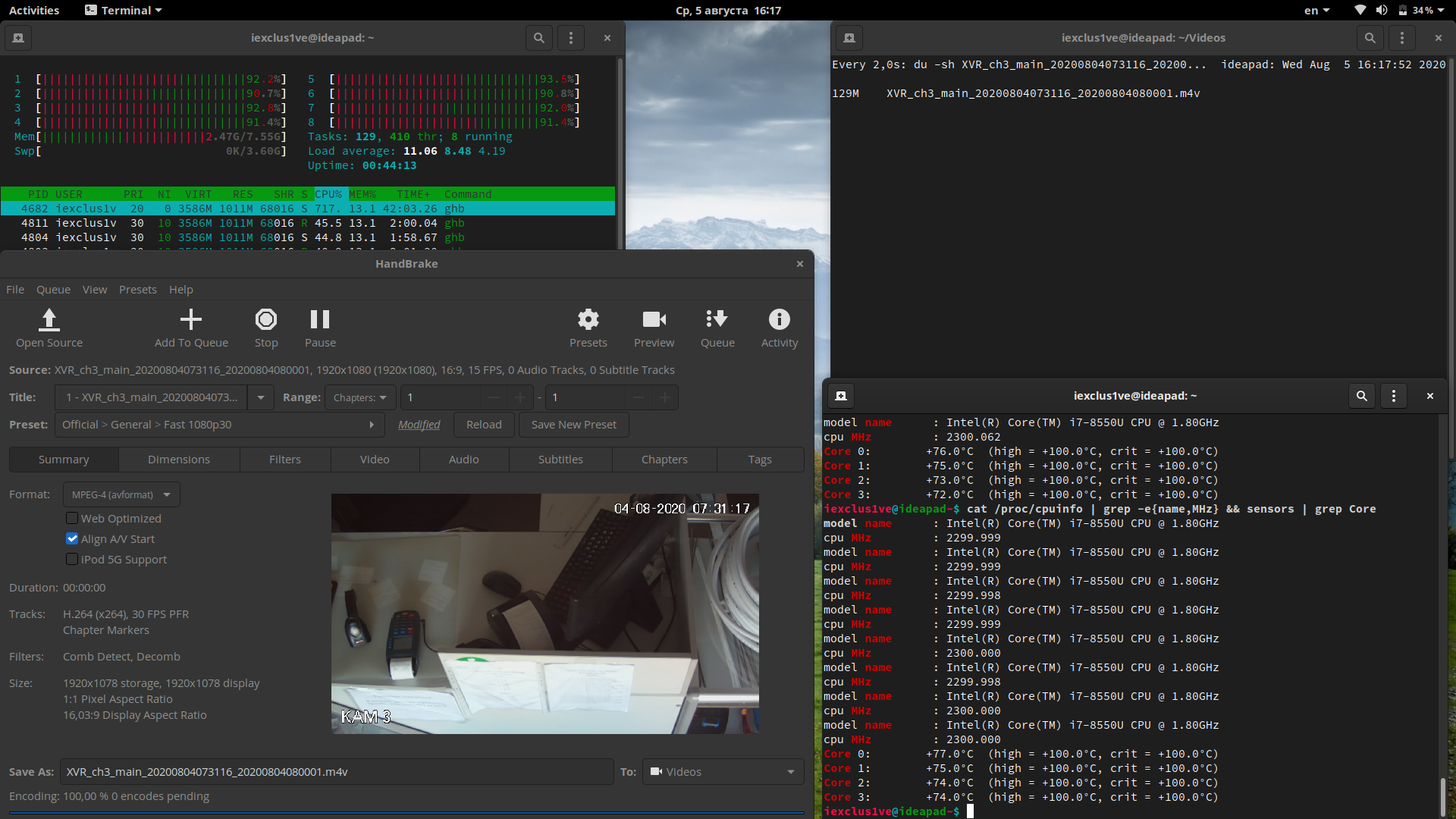Viewport: 1456px width, 819px height.
Task: Increase the start chapter value
Action: pyautogui.click(x=520, y=397)
